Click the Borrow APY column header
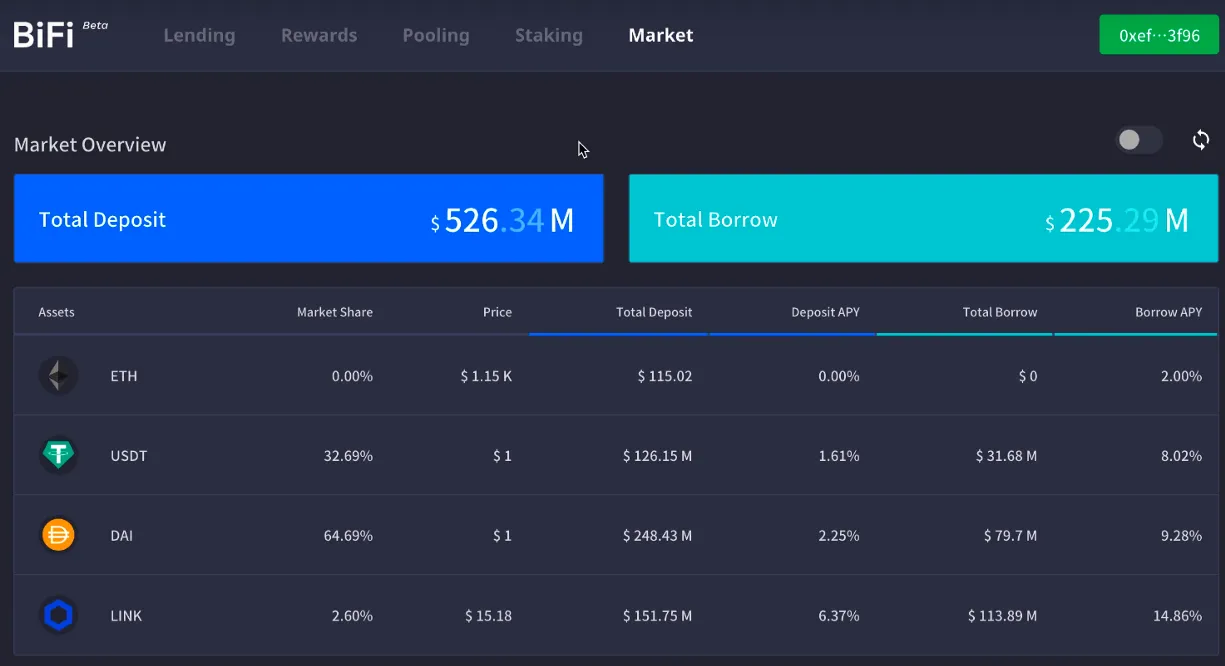The image size is (1225, 666). coord(1169,312)
